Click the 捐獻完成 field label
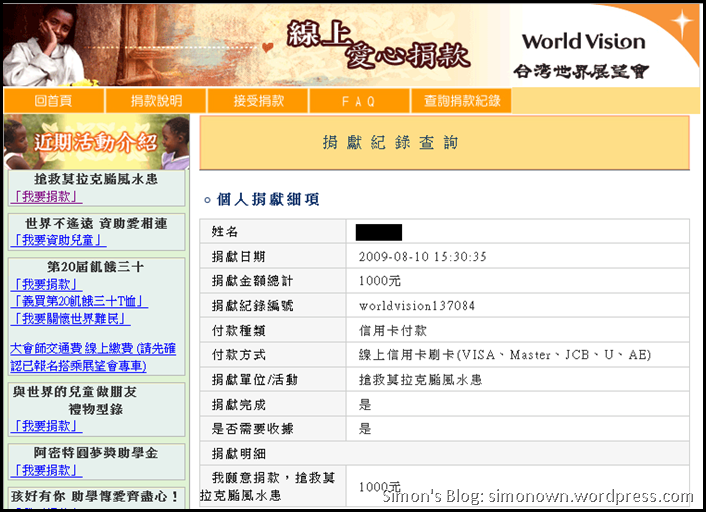 click(x=239, y=404)
